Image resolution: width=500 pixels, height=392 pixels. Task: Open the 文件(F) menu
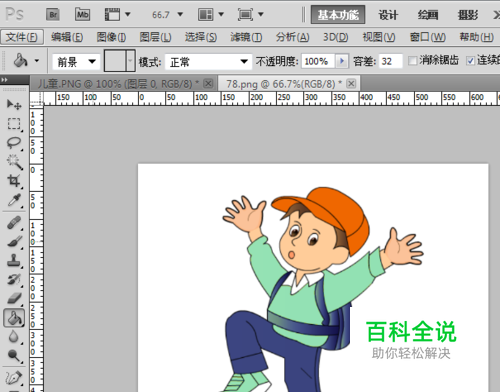point(22,37)
